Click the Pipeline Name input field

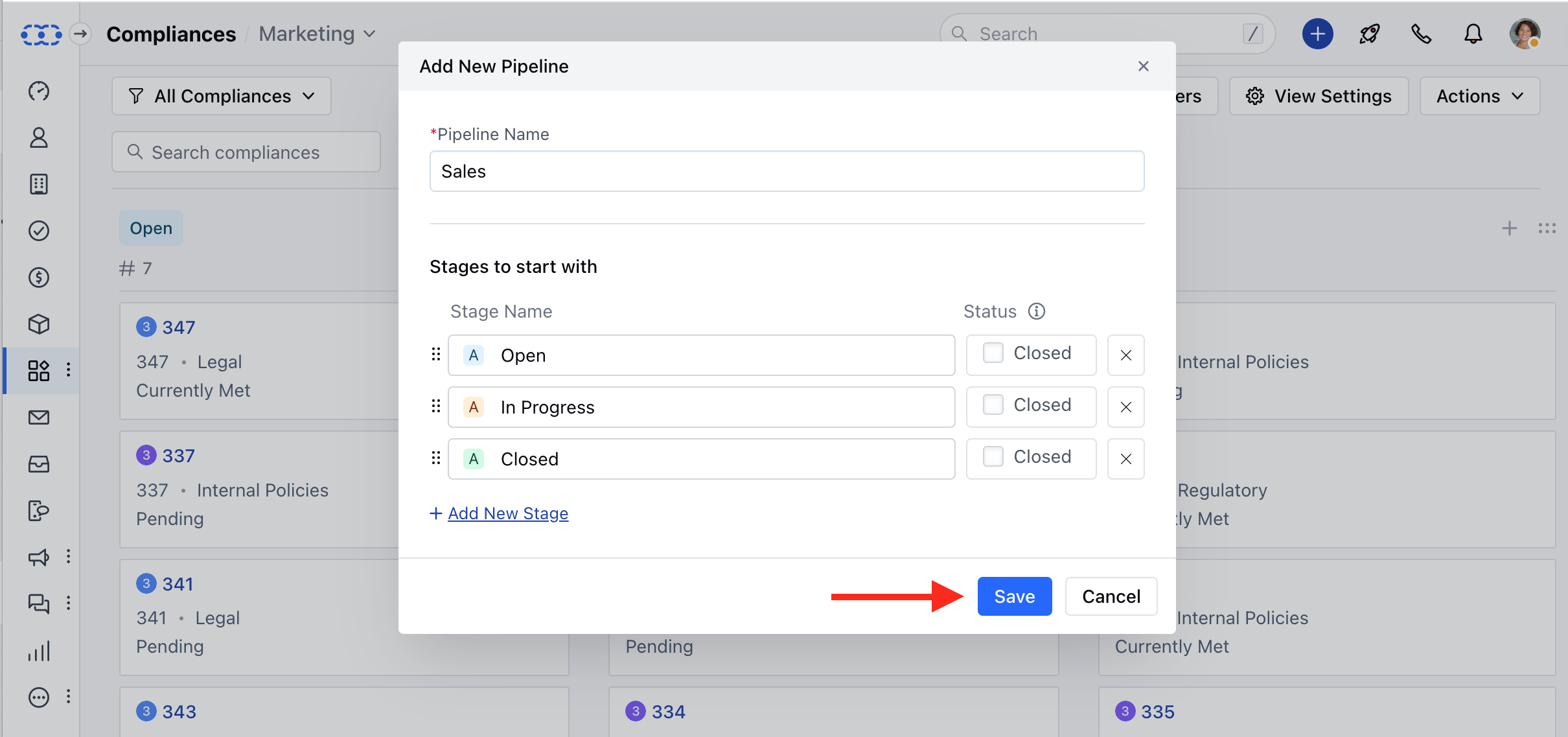(x=787, y=171)
